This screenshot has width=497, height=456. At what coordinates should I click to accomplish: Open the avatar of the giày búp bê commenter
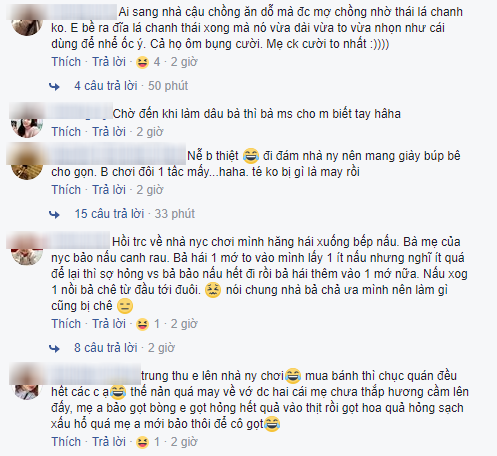(x=27, y=165)
